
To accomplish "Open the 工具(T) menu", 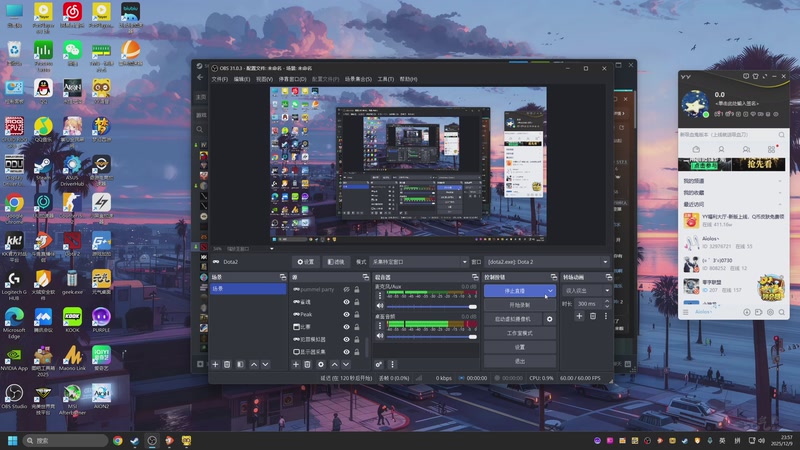I will 385,79.
